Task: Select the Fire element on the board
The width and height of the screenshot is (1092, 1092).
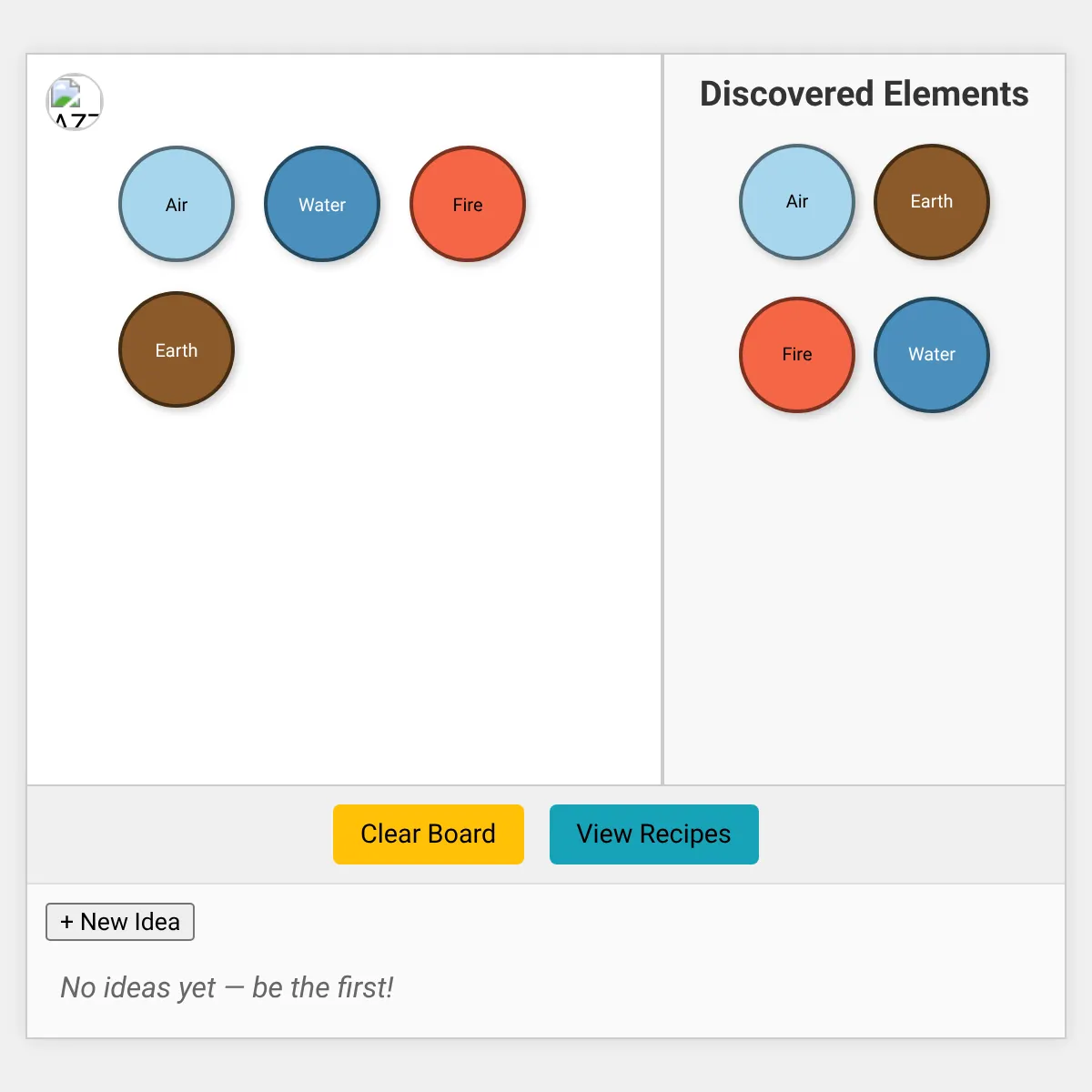Action: click(x=468, y=204)
